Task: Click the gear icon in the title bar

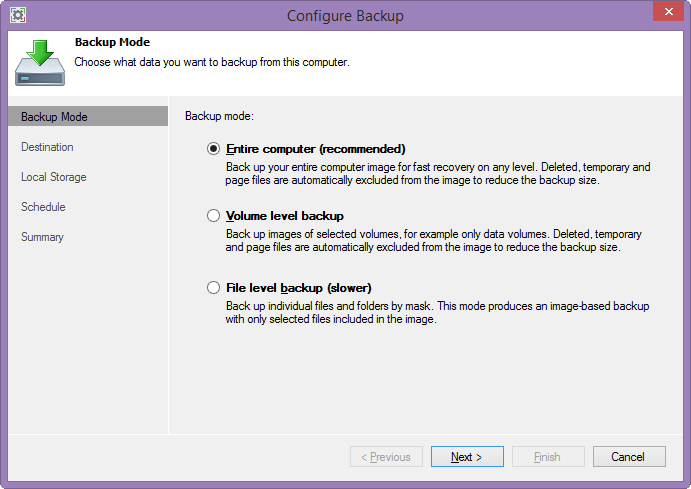Action: [18, 15]
